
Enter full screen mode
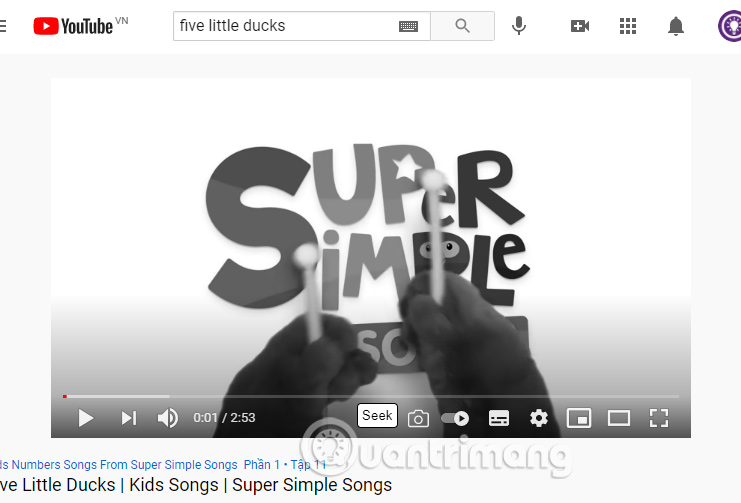[659, 418]
